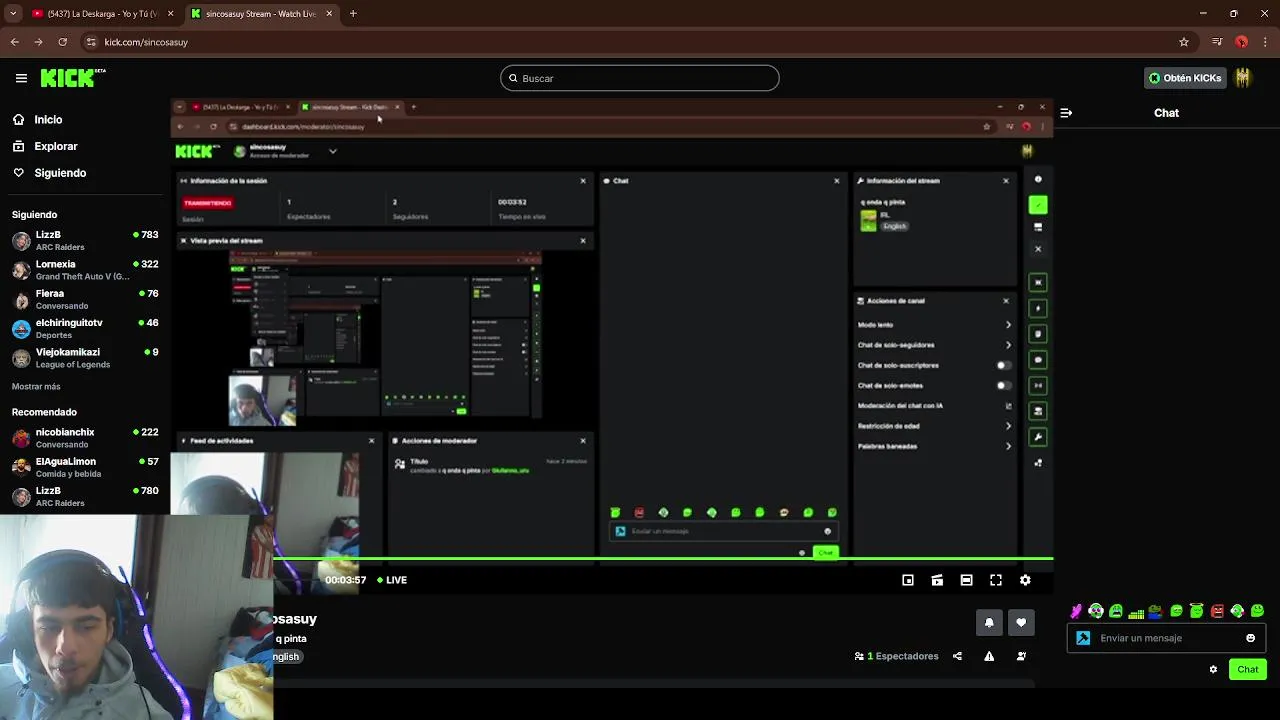The width and height of the screenshot is (1280, 720).
Task: Click the user icon next to the report triangle
Action: tap(1021, 656)
